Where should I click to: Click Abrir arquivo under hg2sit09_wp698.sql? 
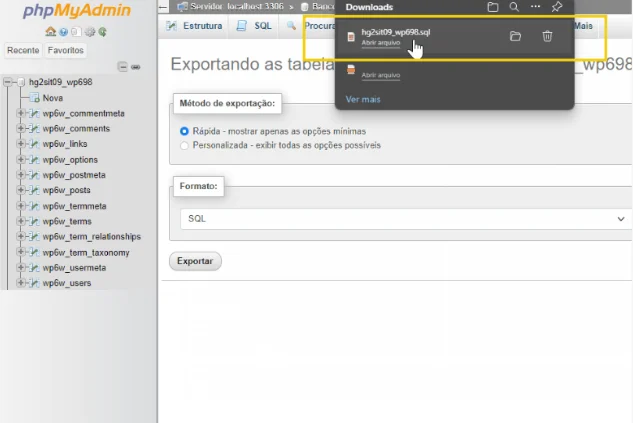click(x=381, y=43)
